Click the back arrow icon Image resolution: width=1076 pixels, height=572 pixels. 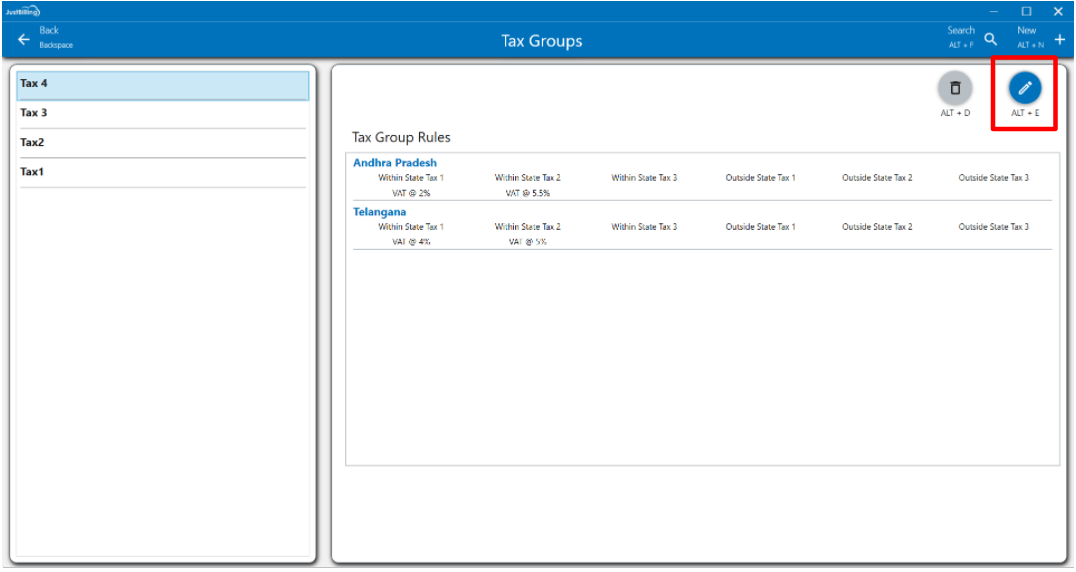click(x=24, y=39)
